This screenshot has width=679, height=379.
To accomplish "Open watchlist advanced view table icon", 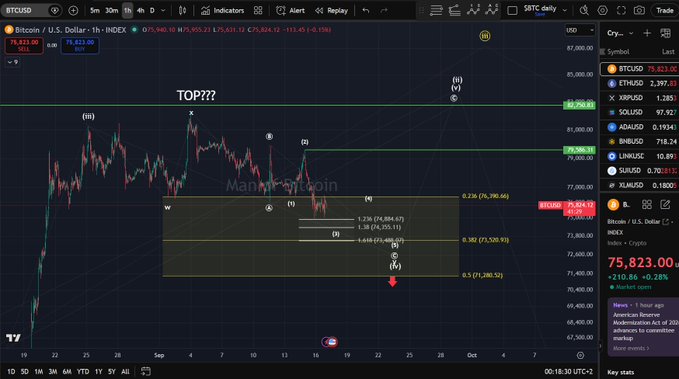I will tap(666, 33).
